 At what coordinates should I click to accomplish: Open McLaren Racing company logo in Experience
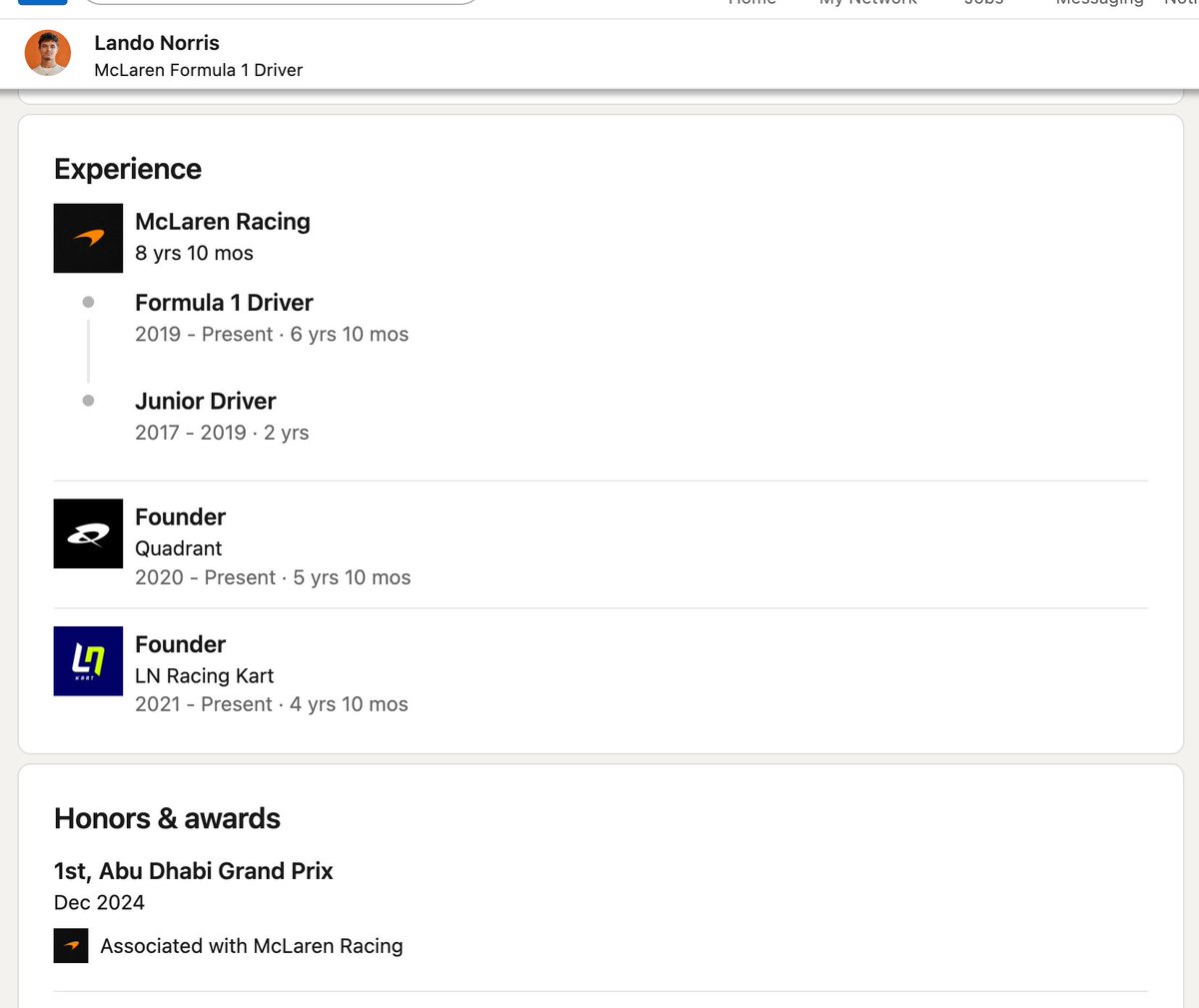pos(88,238)
